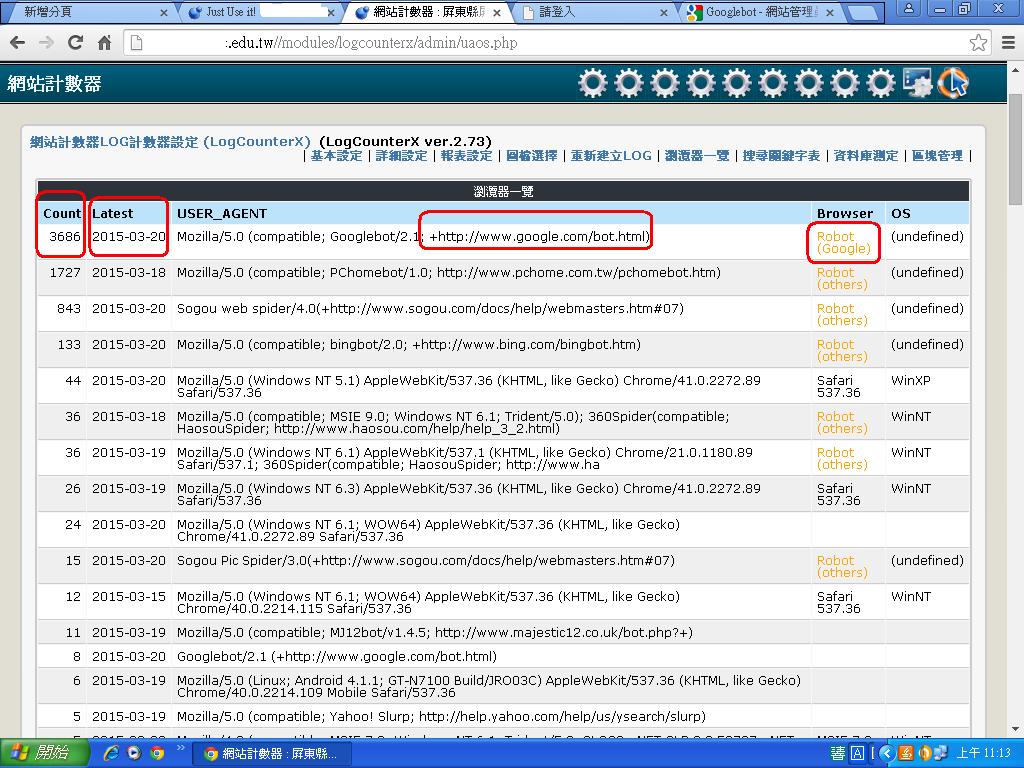Image resolution: width=1024 pixels, height=768 pixels.
Task: Click the lifebuoy help icon in header
Action: pos(952,83)
